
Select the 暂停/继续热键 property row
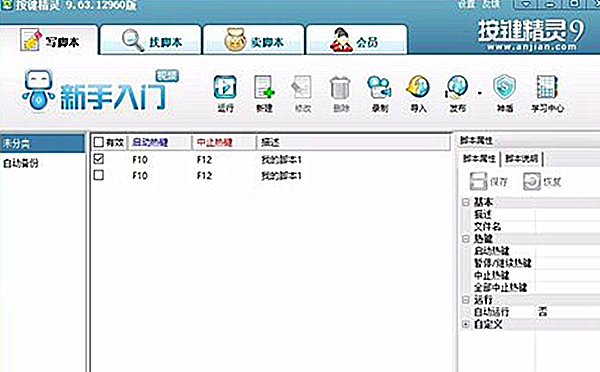coord(531,263)
